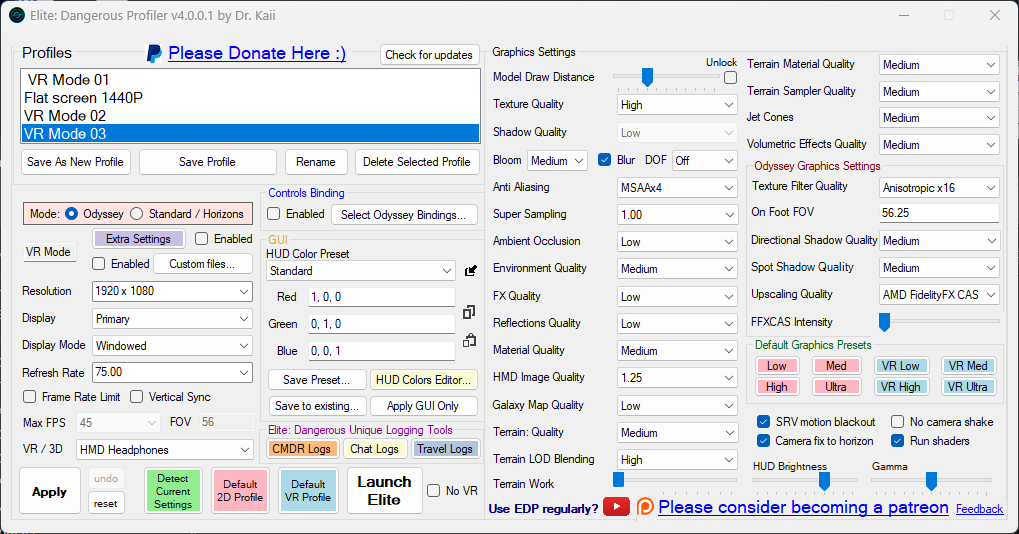Click the Gamma slider
The width and height of the screenshot is (1019, 534).
(931, 481)
